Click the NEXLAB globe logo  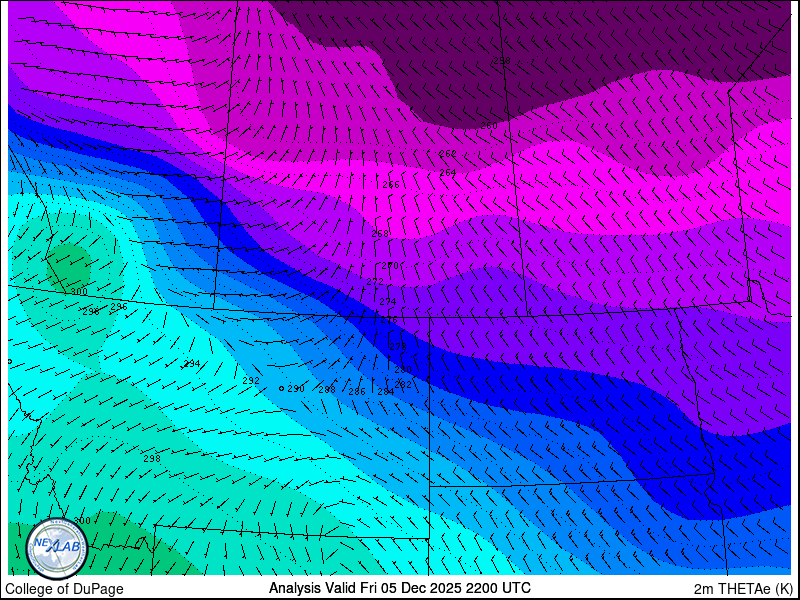pyautogui.click(x=57, y=549)
